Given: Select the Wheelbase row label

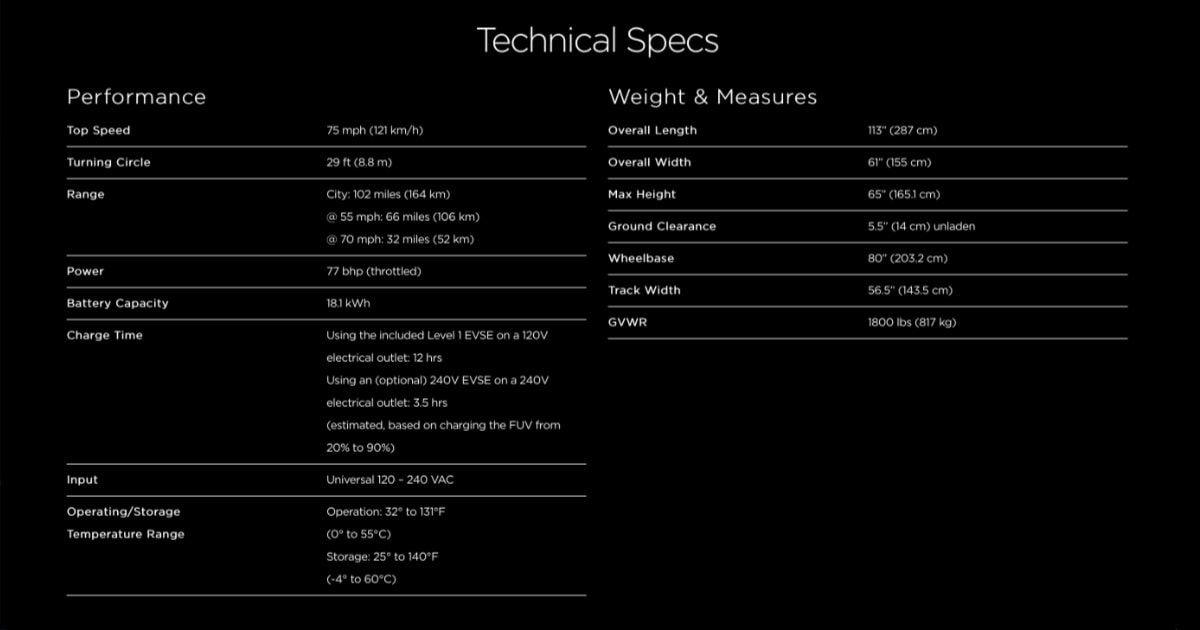Looking at the screenshot, I should (641, 258).
